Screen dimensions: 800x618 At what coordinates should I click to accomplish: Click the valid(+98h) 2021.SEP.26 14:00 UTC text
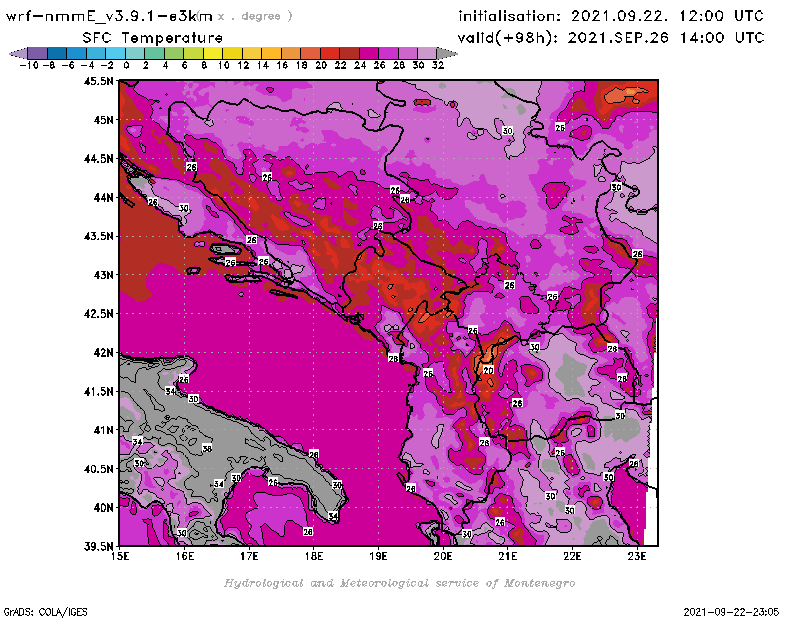pyautogui.click(x=611, y=38)
